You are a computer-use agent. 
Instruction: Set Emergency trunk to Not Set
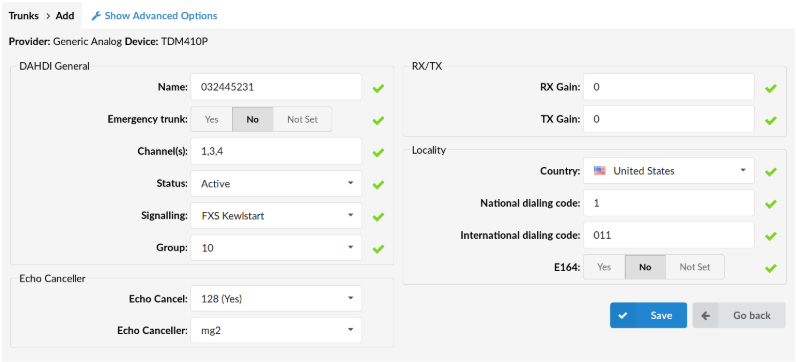point(303,119)
